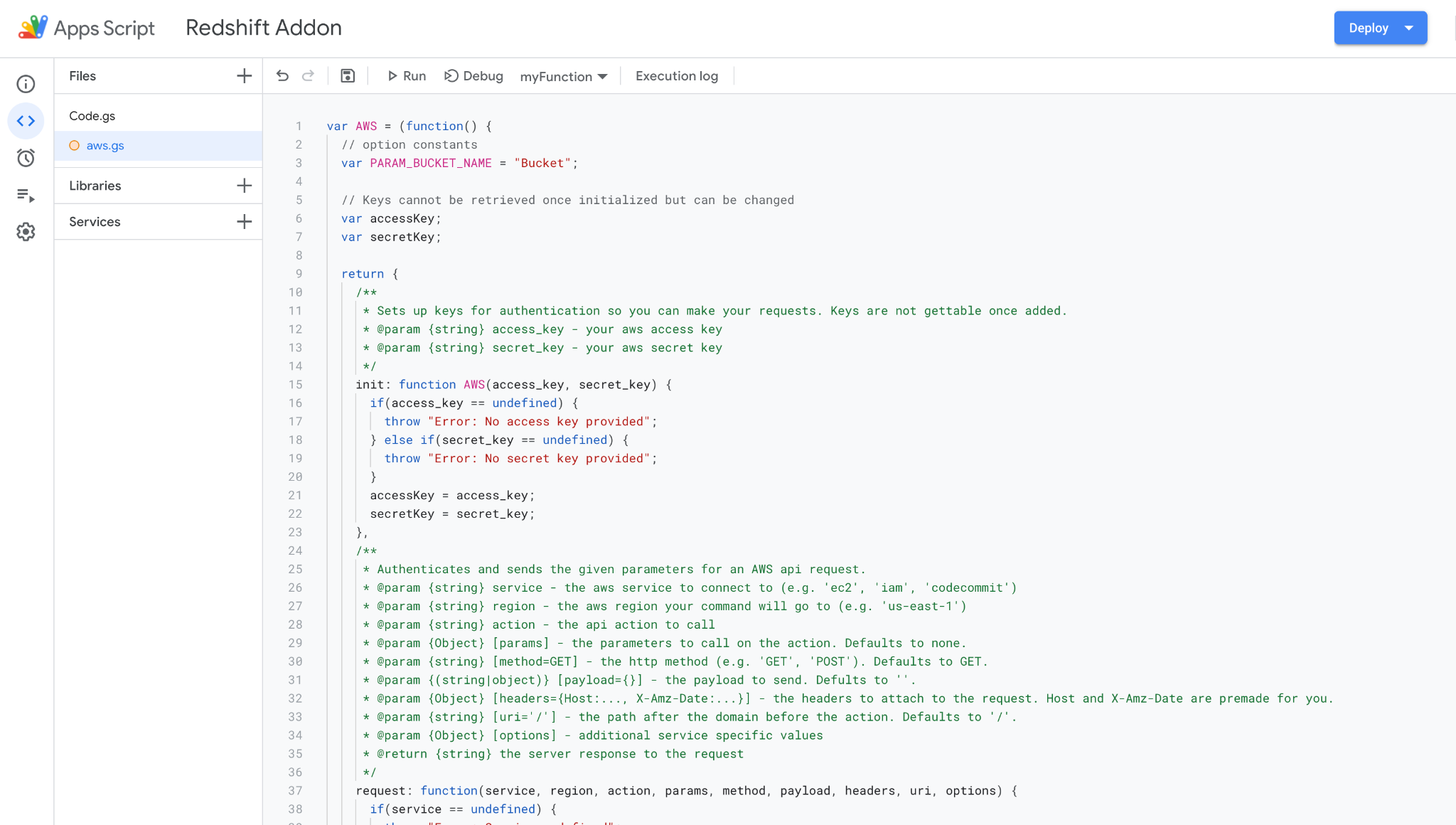Image resolution: width=1456 pixels, height=825 pixels.
Task: Click the Redo arrow in toolbar
Action: pyautogui.click(x=308, y=76)
